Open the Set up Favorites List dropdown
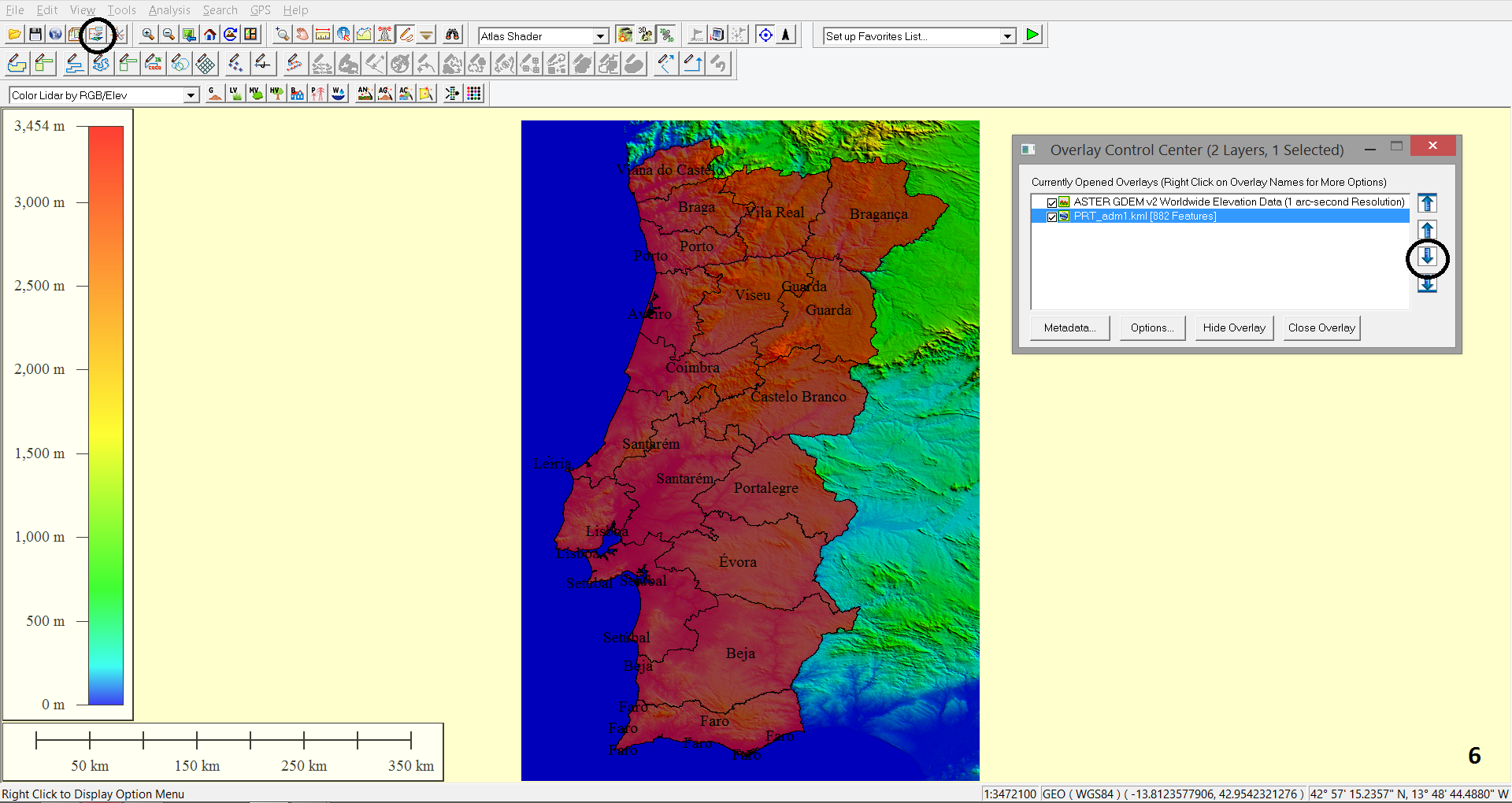 tap(1007, 36)
